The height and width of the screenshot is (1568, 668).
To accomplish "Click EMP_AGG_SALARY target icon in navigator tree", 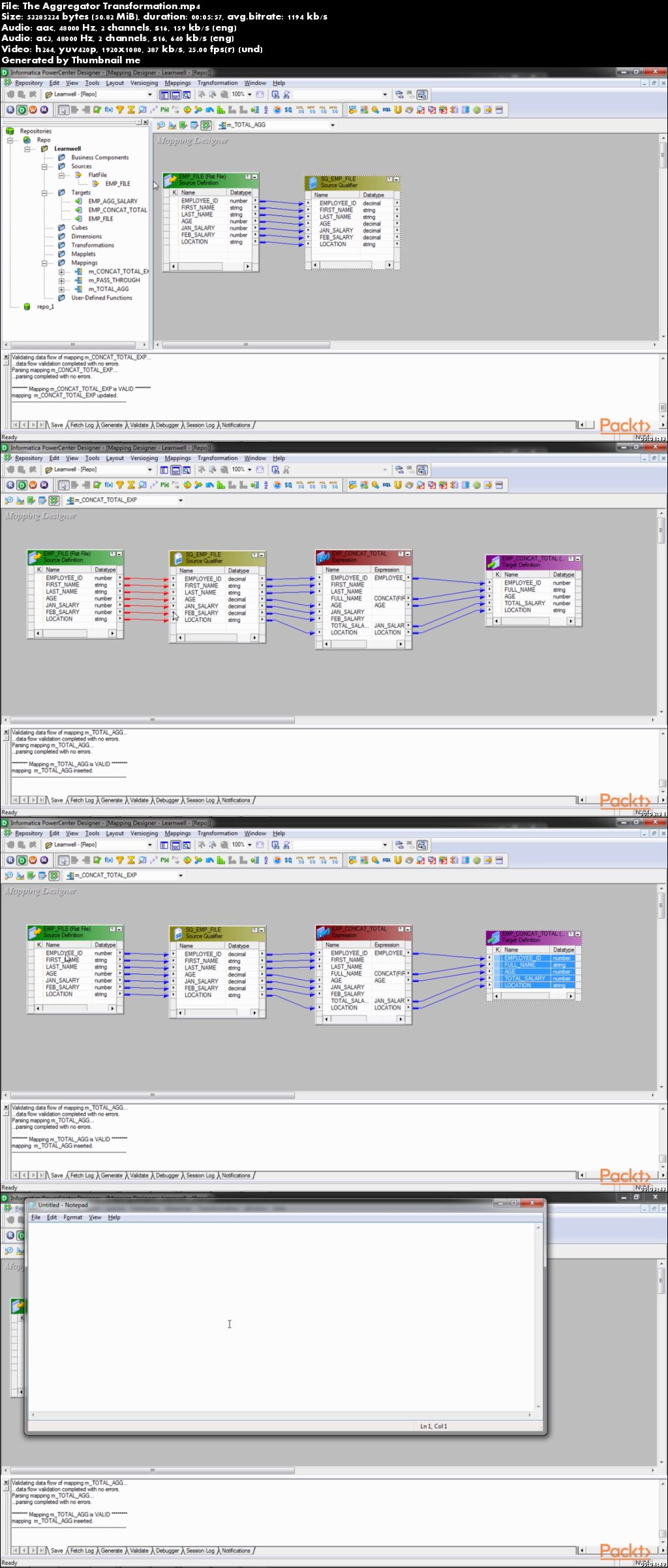I will (x=78, y=201).
